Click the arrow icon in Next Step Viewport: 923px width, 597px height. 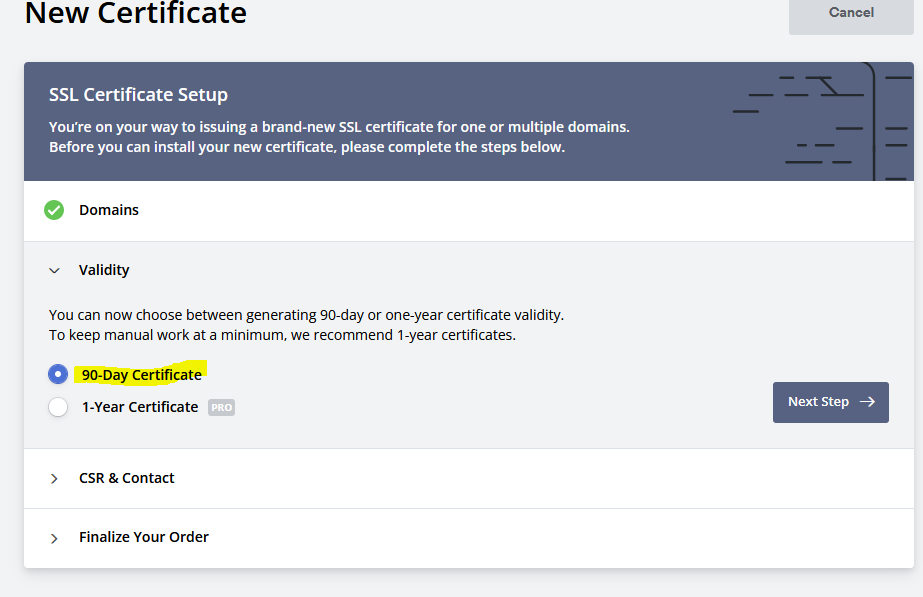867,402
